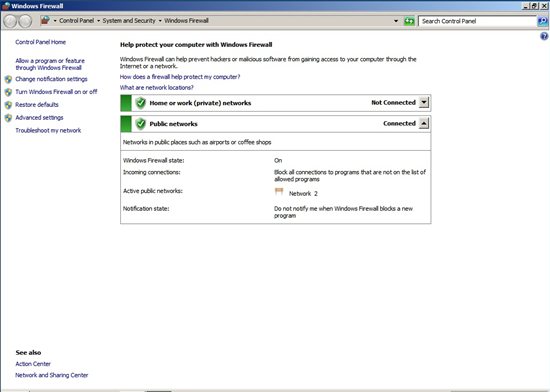Open Network and Sharing Center link
550x392 pixels.
(x=52, y=375)
